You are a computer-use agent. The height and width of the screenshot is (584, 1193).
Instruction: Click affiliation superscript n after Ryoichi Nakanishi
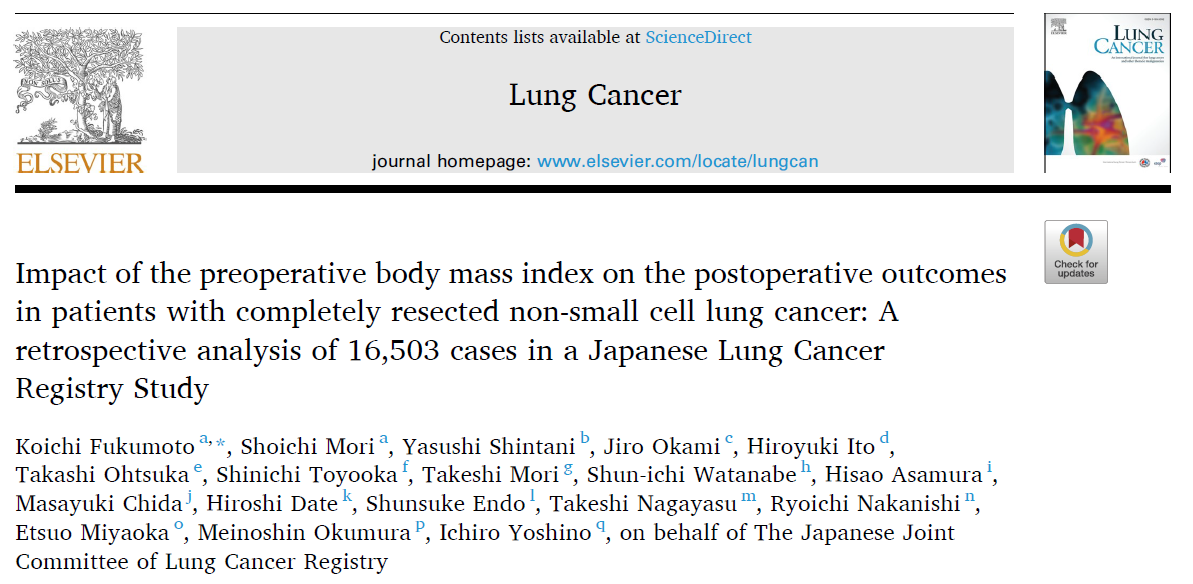[x=969, y=497]
